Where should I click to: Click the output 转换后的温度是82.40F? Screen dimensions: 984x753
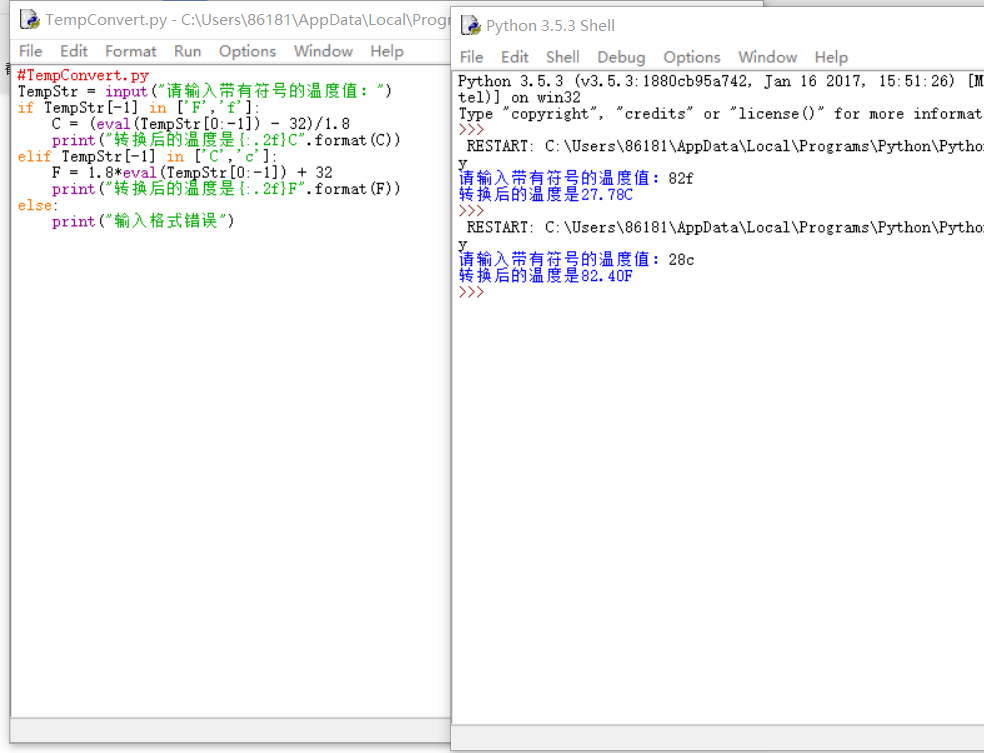(546, 275)
